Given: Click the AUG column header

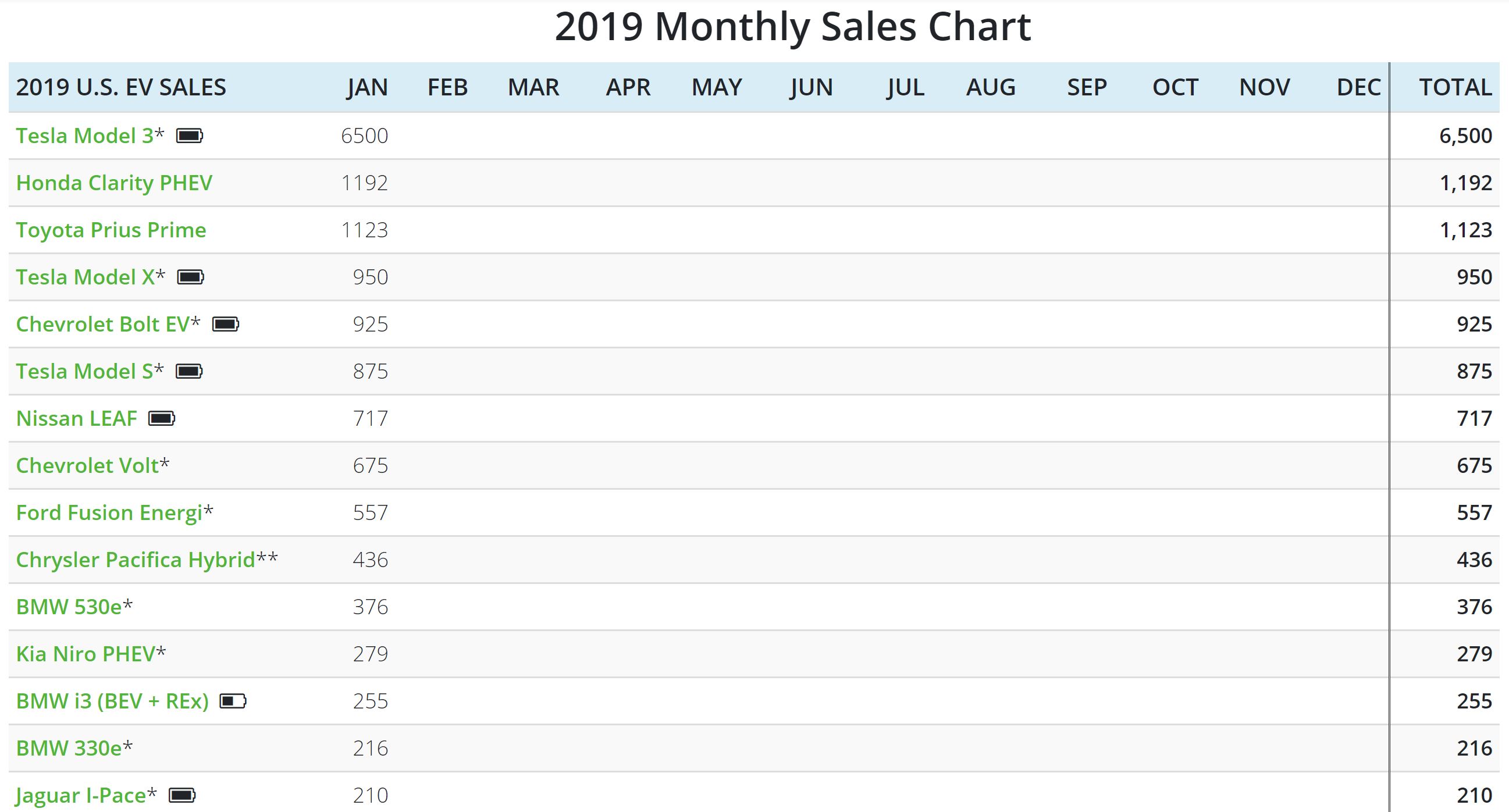Looking at the screenshot, I should pos(991,87).
